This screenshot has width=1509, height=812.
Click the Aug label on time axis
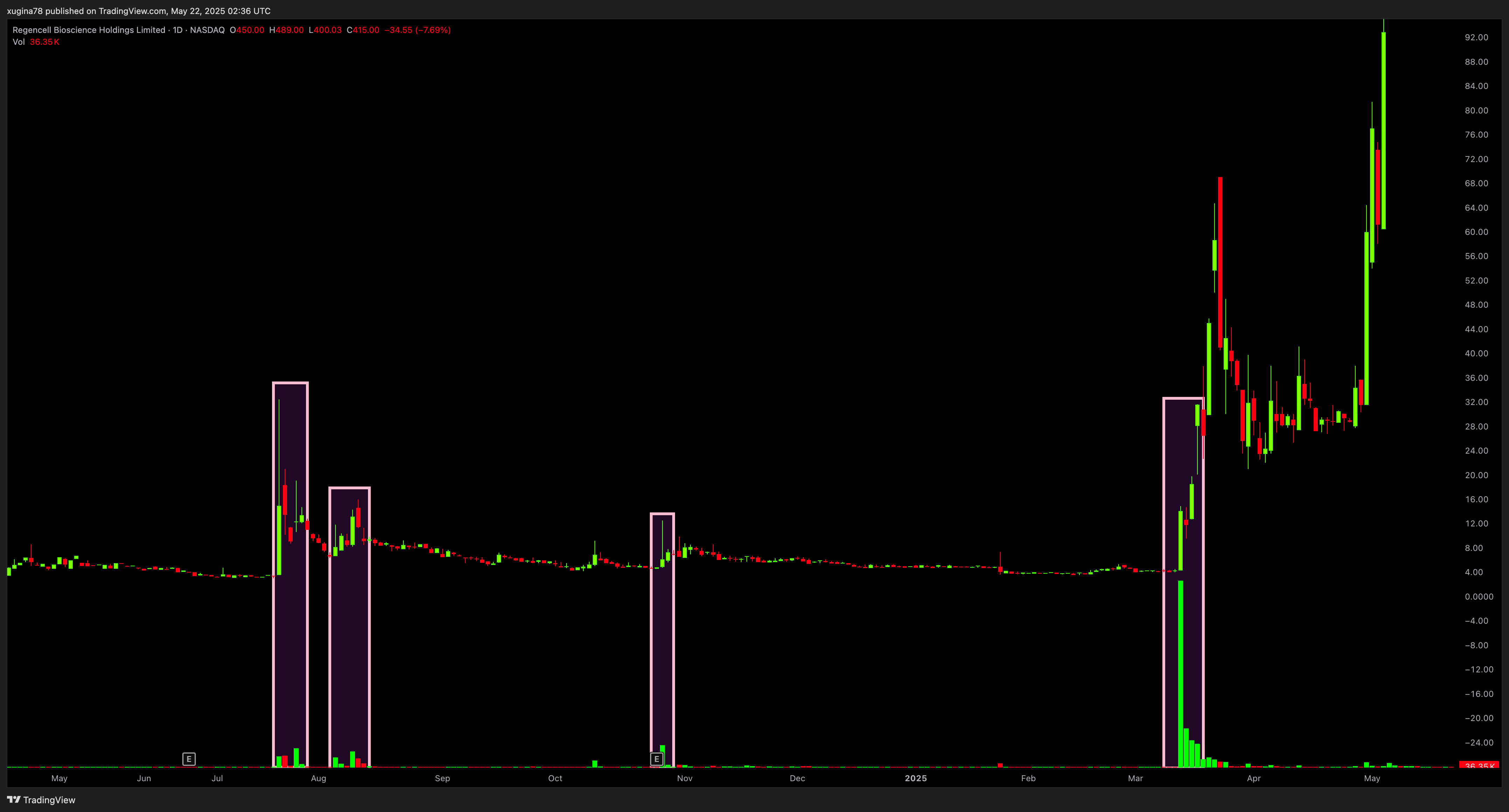(x=318, y=778)
